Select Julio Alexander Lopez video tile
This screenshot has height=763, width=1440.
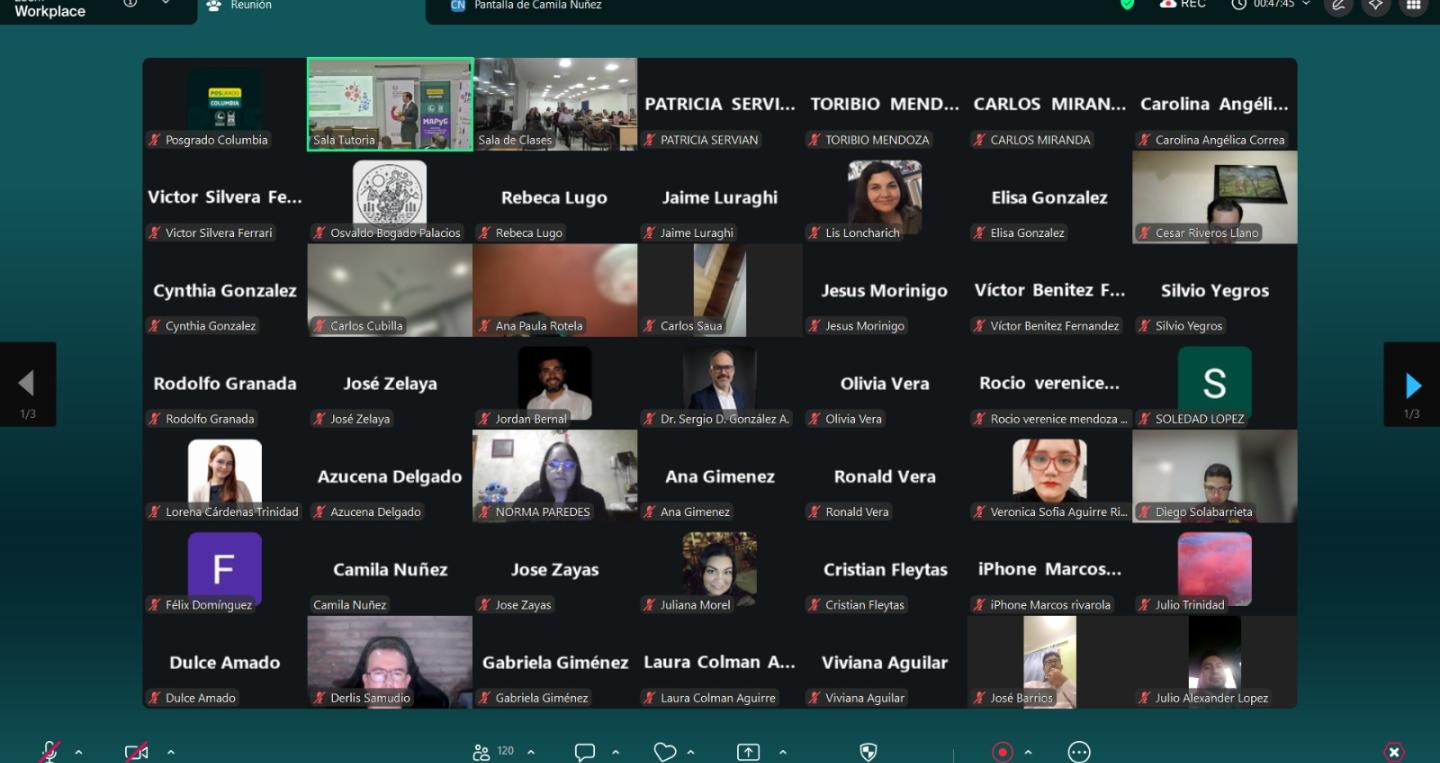coord(1215,662)
